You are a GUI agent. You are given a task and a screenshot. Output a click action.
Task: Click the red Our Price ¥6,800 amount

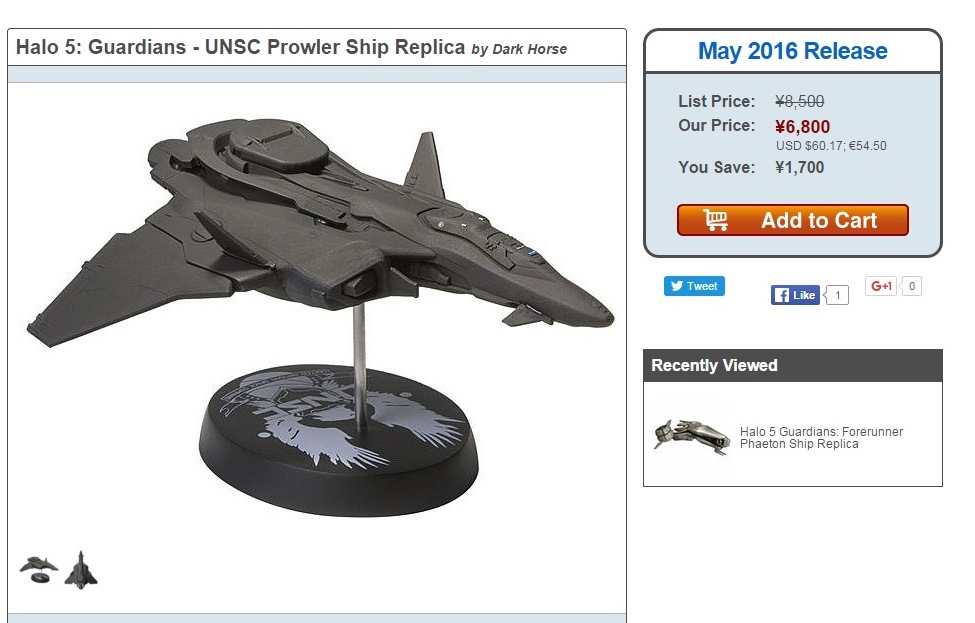click(802, 127)
